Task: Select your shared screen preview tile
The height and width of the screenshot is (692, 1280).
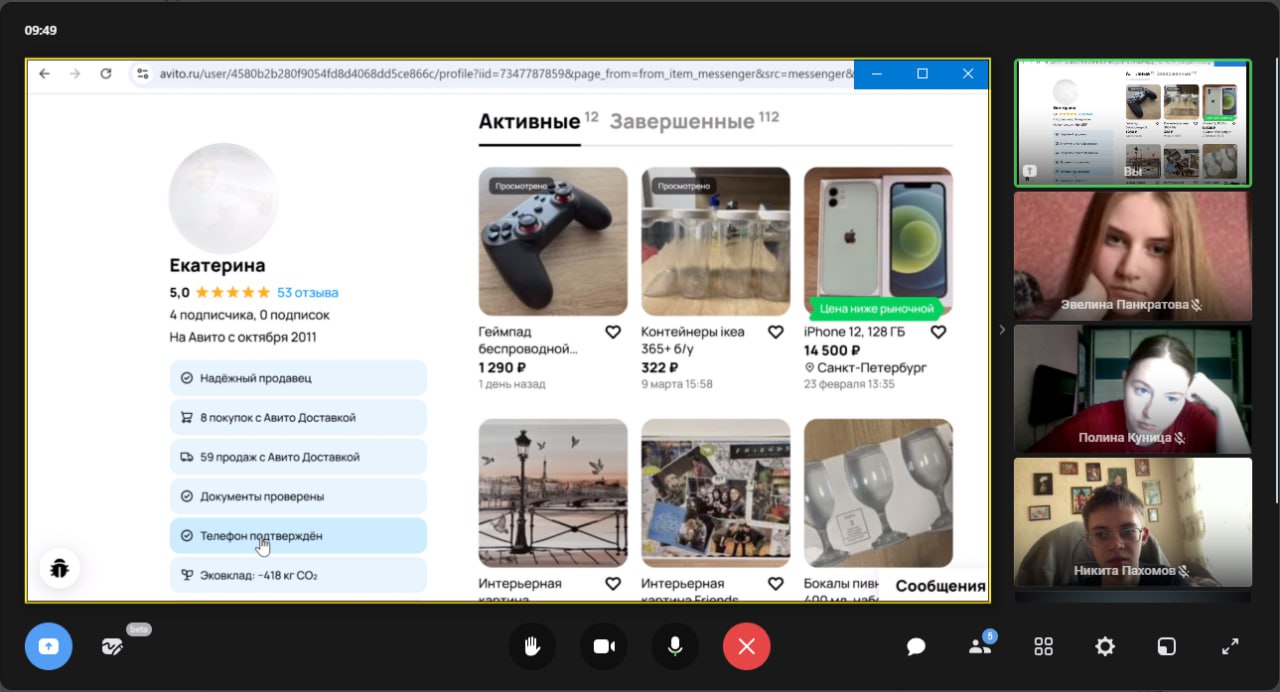Action: tap(1133, 123)
